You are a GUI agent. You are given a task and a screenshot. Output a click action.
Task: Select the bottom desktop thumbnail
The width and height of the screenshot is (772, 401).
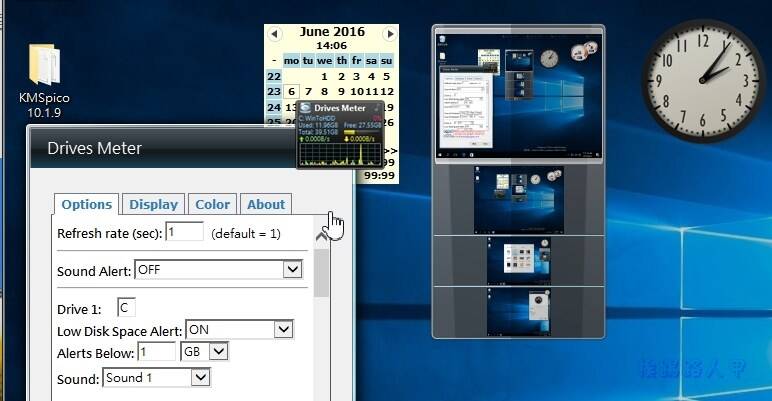point(518,312)
